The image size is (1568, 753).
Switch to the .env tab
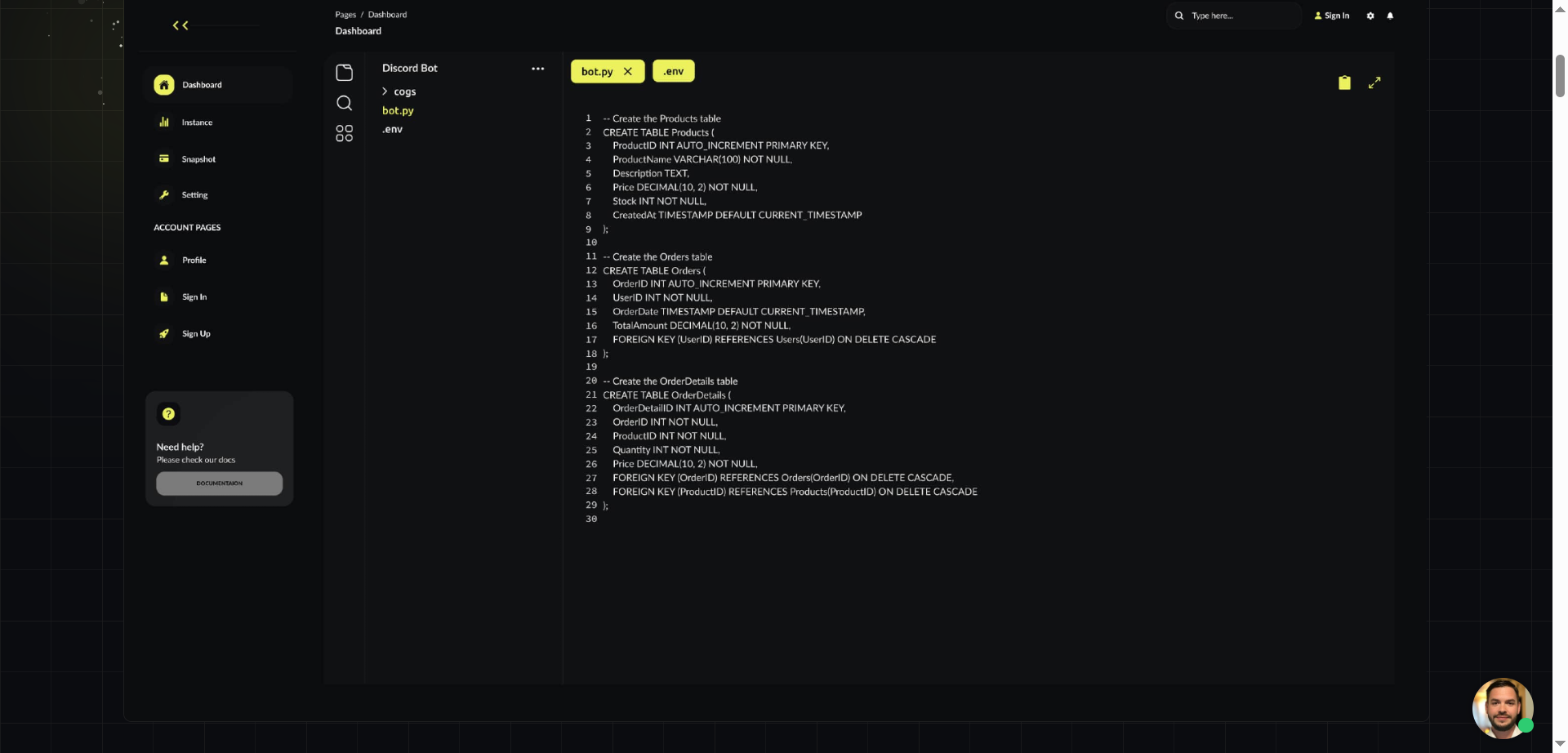point(673,71)
